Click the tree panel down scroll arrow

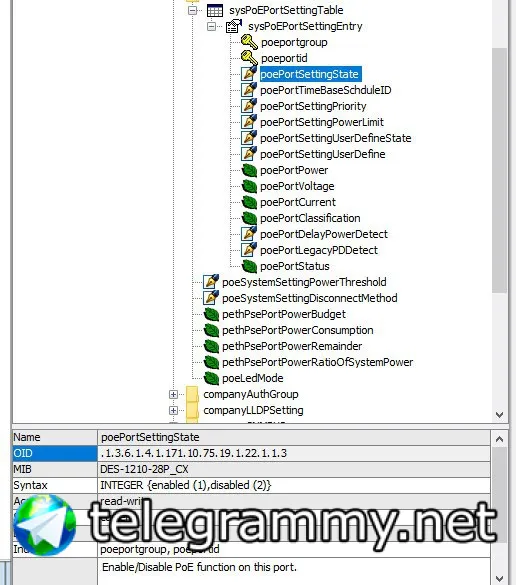point(500,414)
